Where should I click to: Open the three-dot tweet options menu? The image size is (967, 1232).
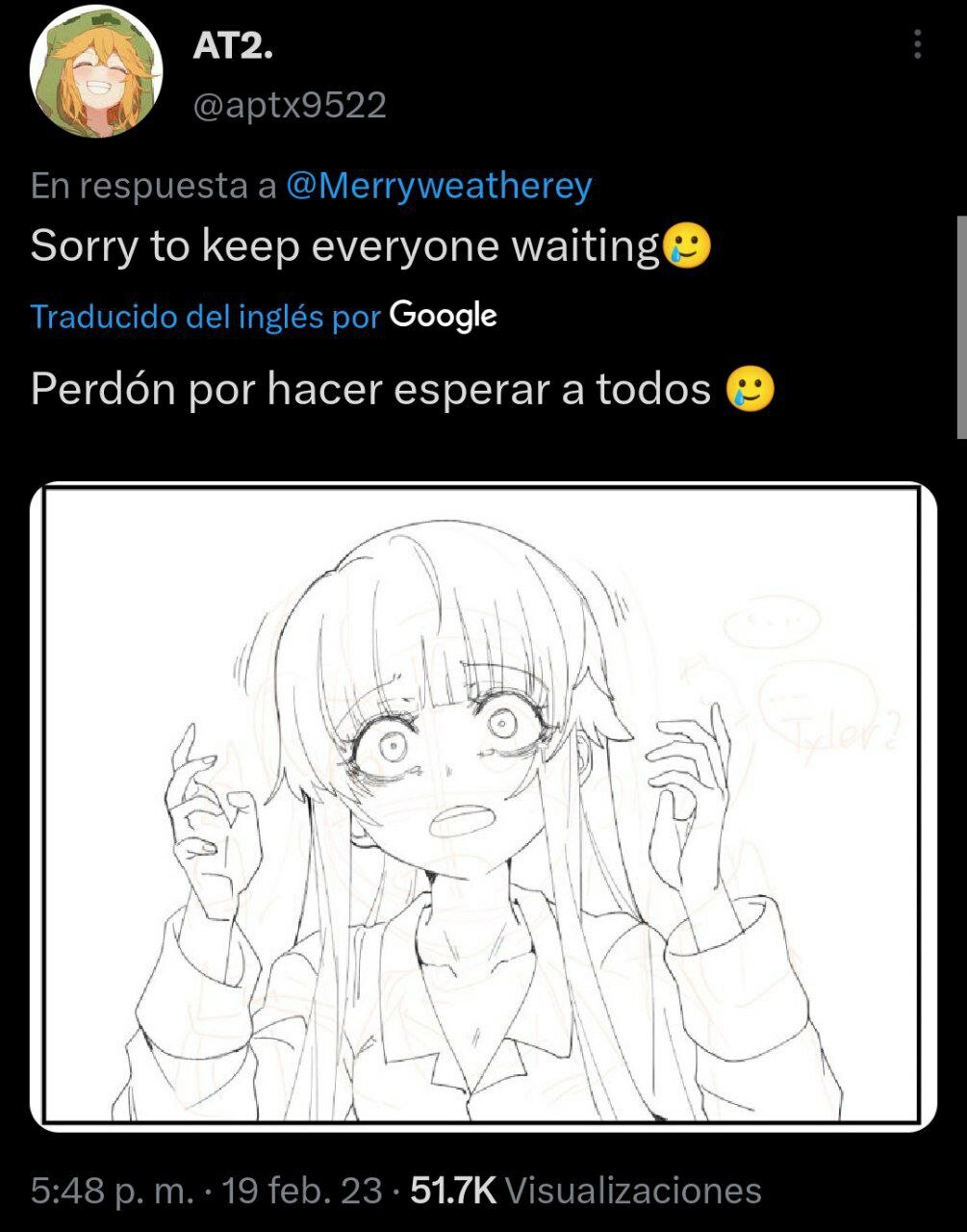(x=917, y=44)
